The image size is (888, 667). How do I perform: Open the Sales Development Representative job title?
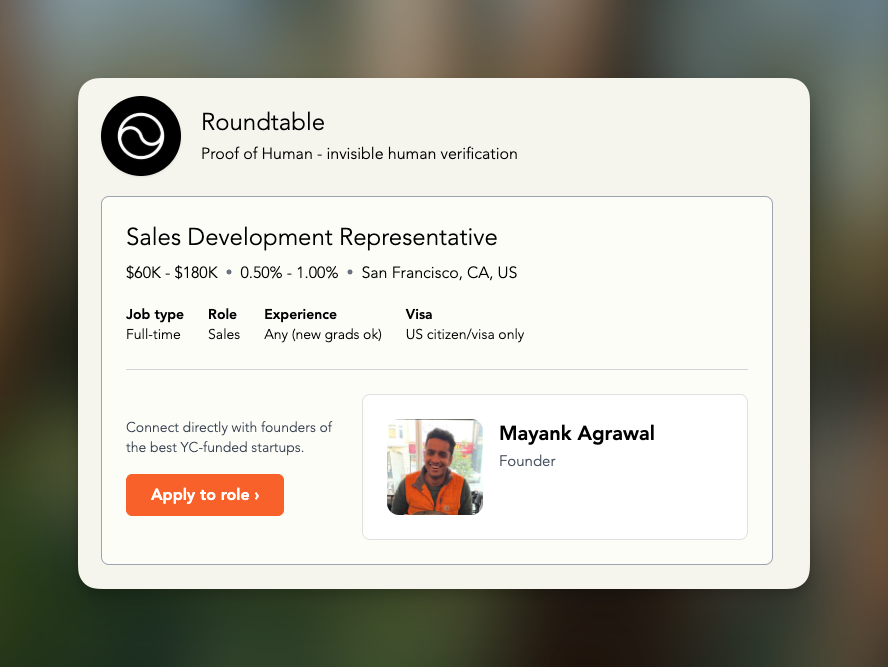pyautogui.click(x=311, y=237)
